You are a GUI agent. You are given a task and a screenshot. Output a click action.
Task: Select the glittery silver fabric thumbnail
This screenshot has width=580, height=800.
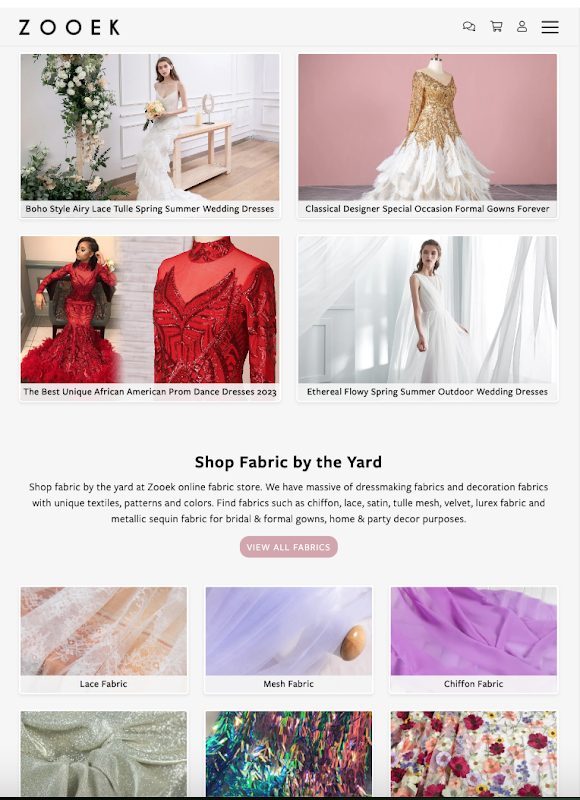(x=104, y=754)
